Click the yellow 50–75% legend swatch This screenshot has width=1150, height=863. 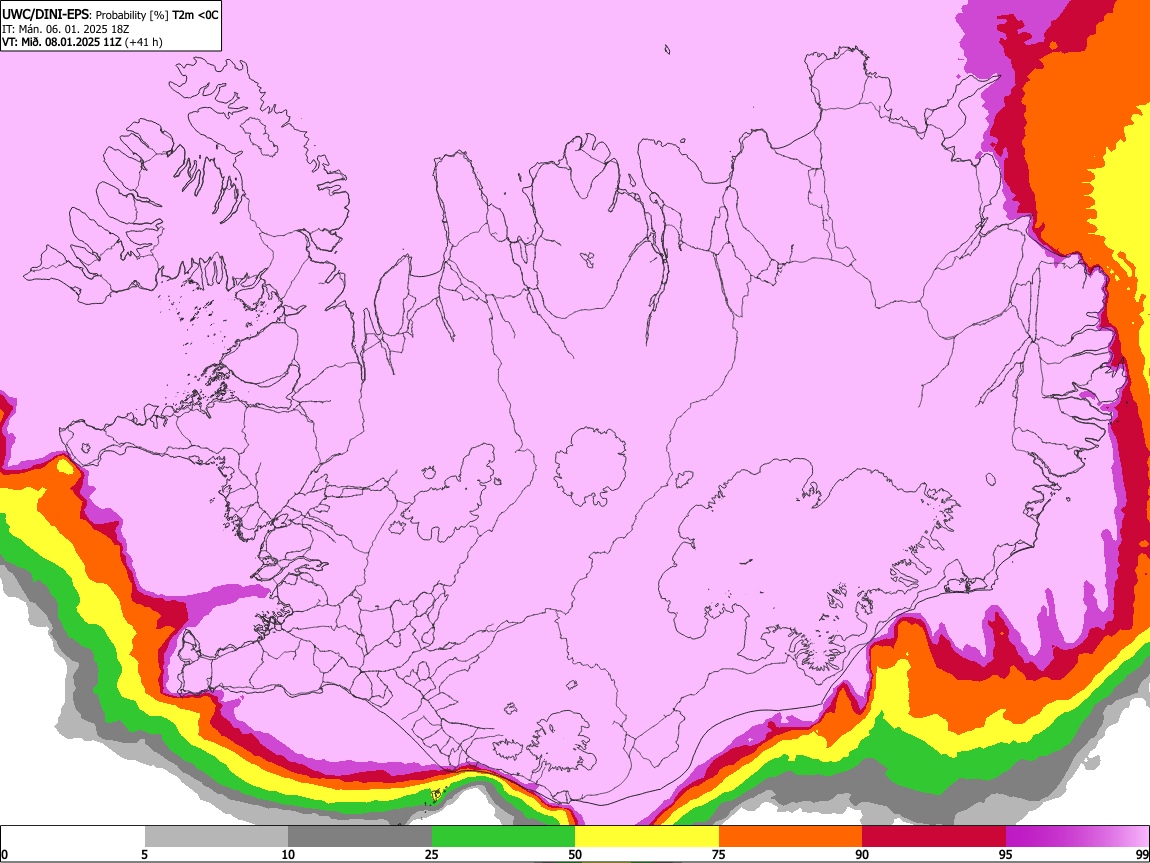click(x=647, y=837)
